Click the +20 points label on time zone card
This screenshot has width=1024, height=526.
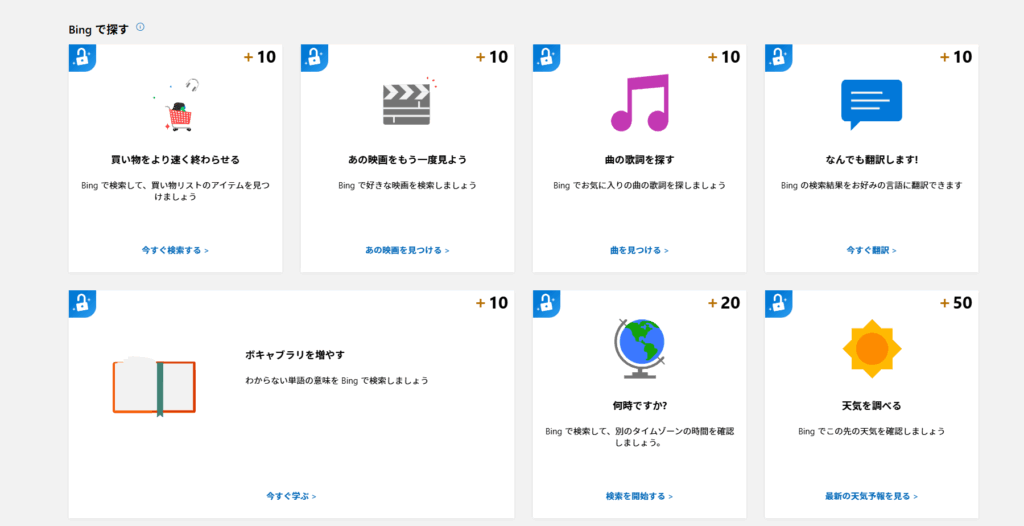point(724,303)
